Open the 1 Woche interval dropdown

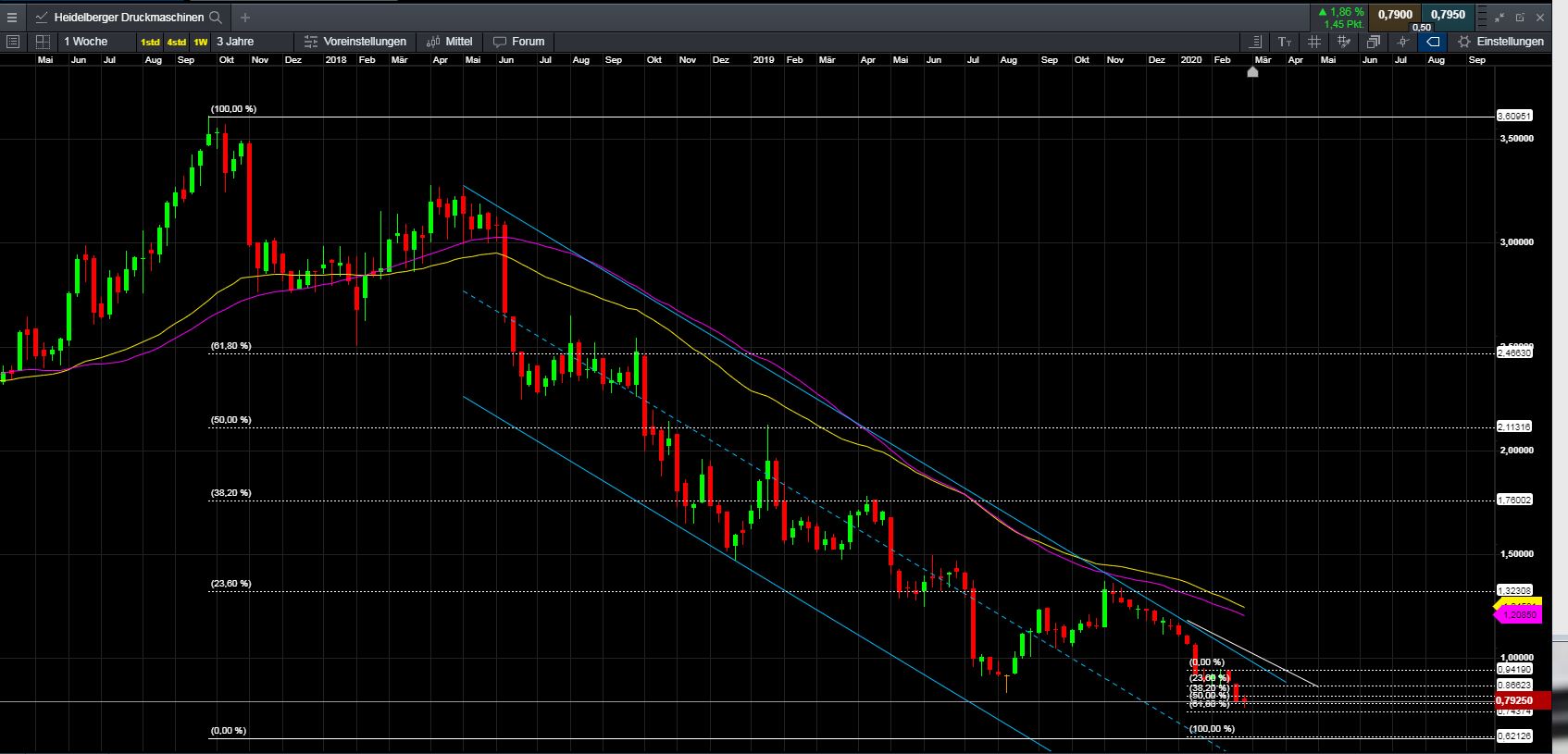click(86, 42)
